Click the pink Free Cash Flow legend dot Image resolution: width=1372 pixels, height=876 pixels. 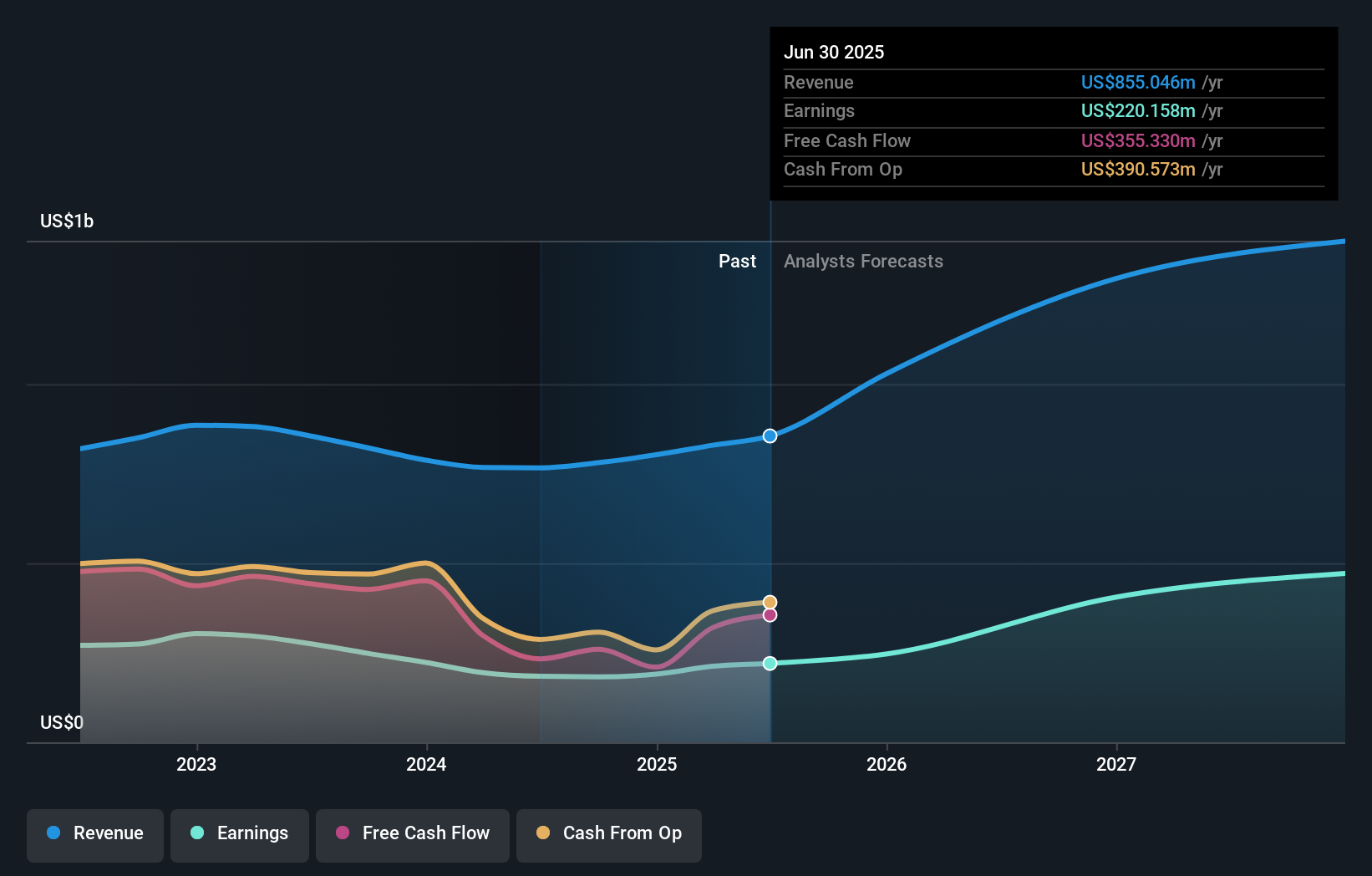[x=343, y=833]
